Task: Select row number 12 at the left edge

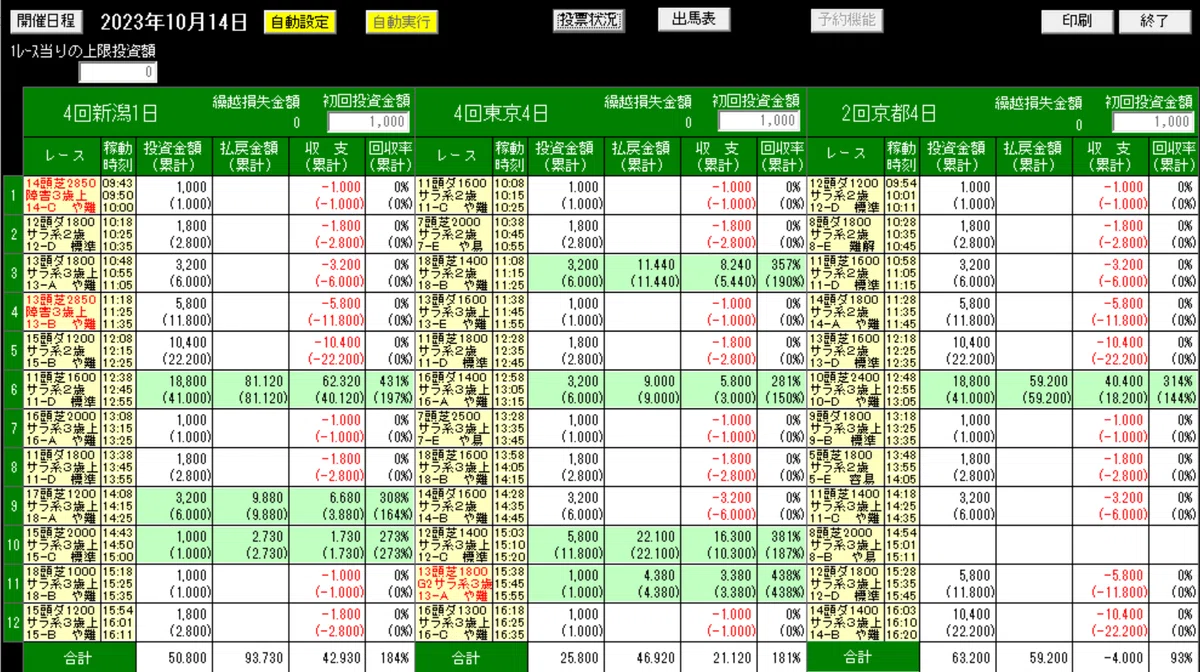Action: 12,621
